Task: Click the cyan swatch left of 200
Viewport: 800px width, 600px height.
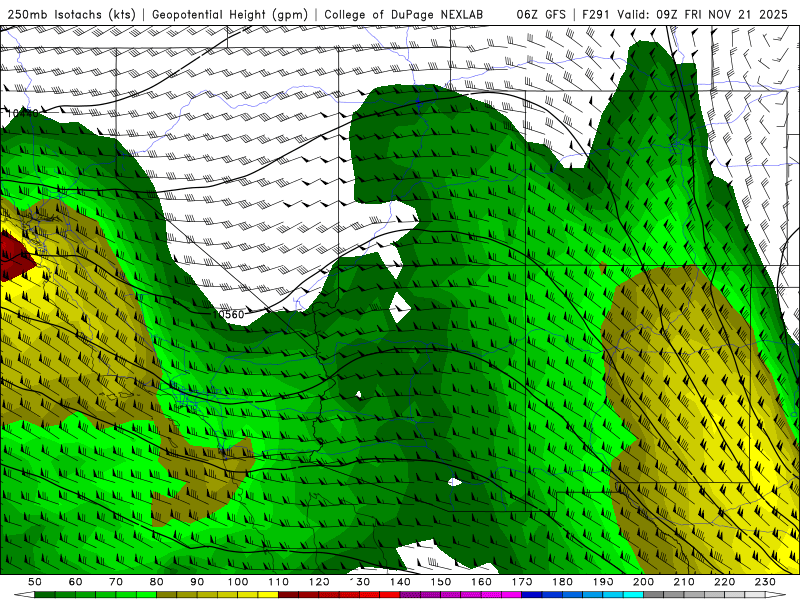Action: 633,595
